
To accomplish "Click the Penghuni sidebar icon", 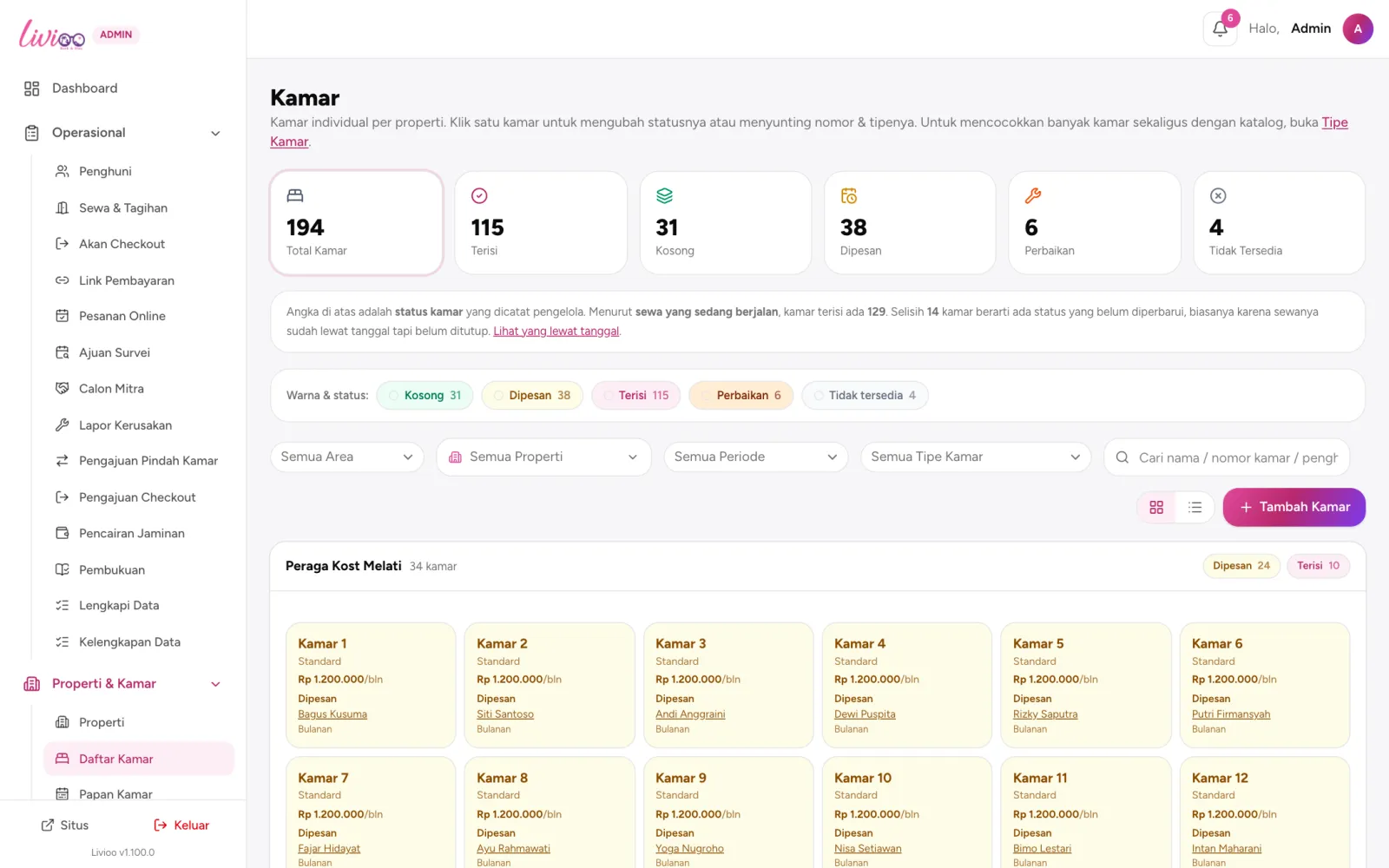I will coord(63,171).
